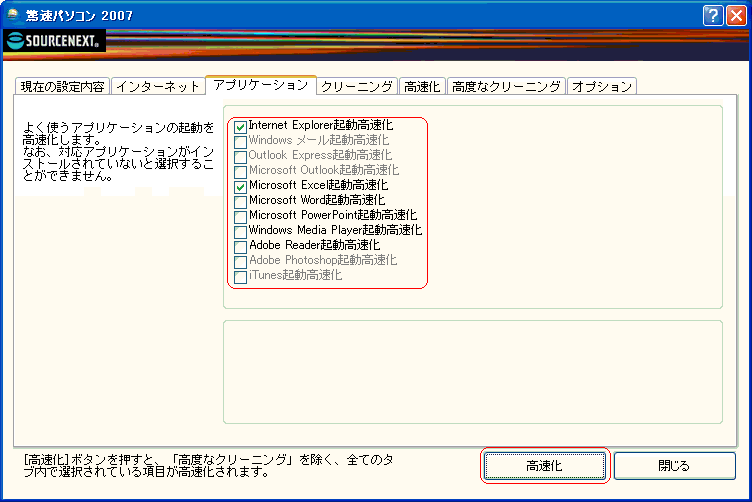Viewport: 752px width, 502px height.
Task: Click the 高速化 button at bottom
Action: (x=544, y=466)
